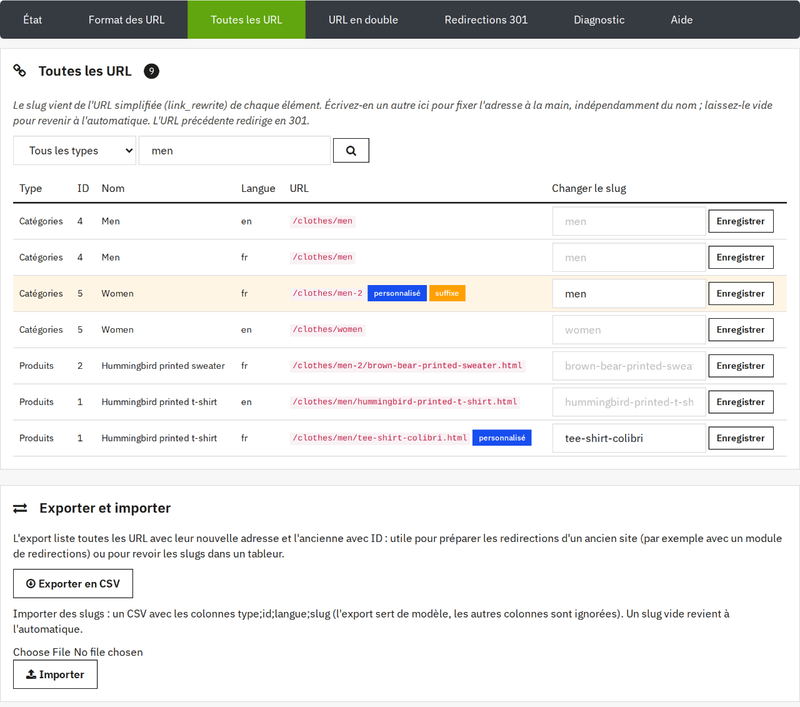800x707 pixels.
Task: Click slug input for Men fr row
Action: click(629, 258)
